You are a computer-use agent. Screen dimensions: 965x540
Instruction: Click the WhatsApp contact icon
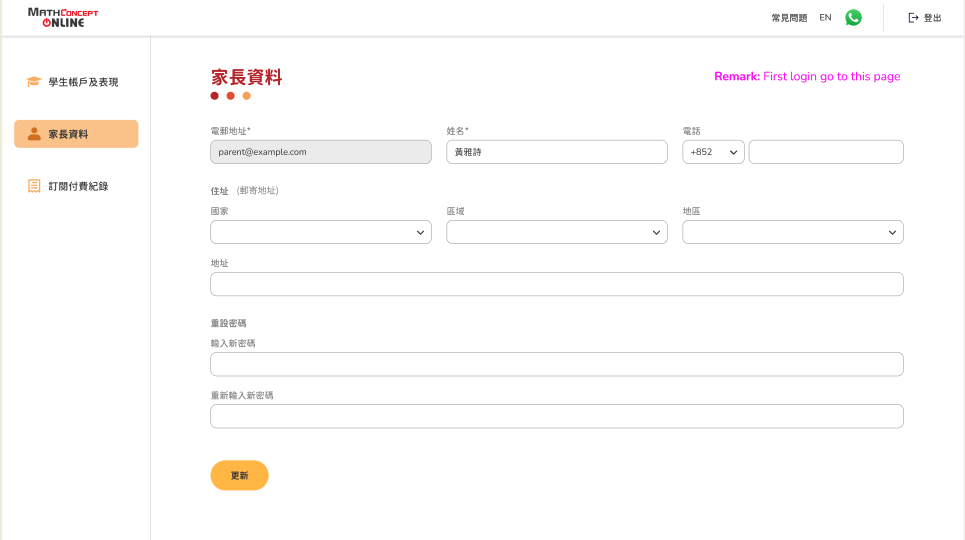pos(853,18)
